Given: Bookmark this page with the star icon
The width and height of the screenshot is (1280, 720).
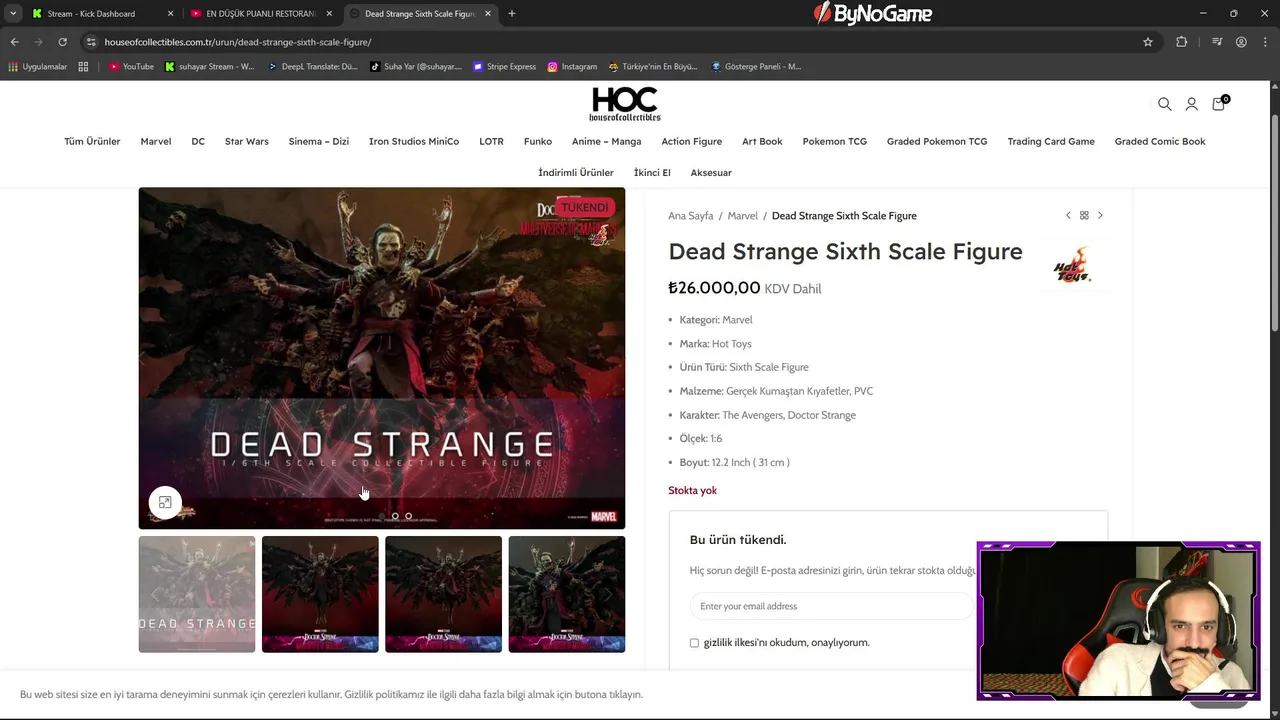Looking at the screenshot, I should [1148, 42].
